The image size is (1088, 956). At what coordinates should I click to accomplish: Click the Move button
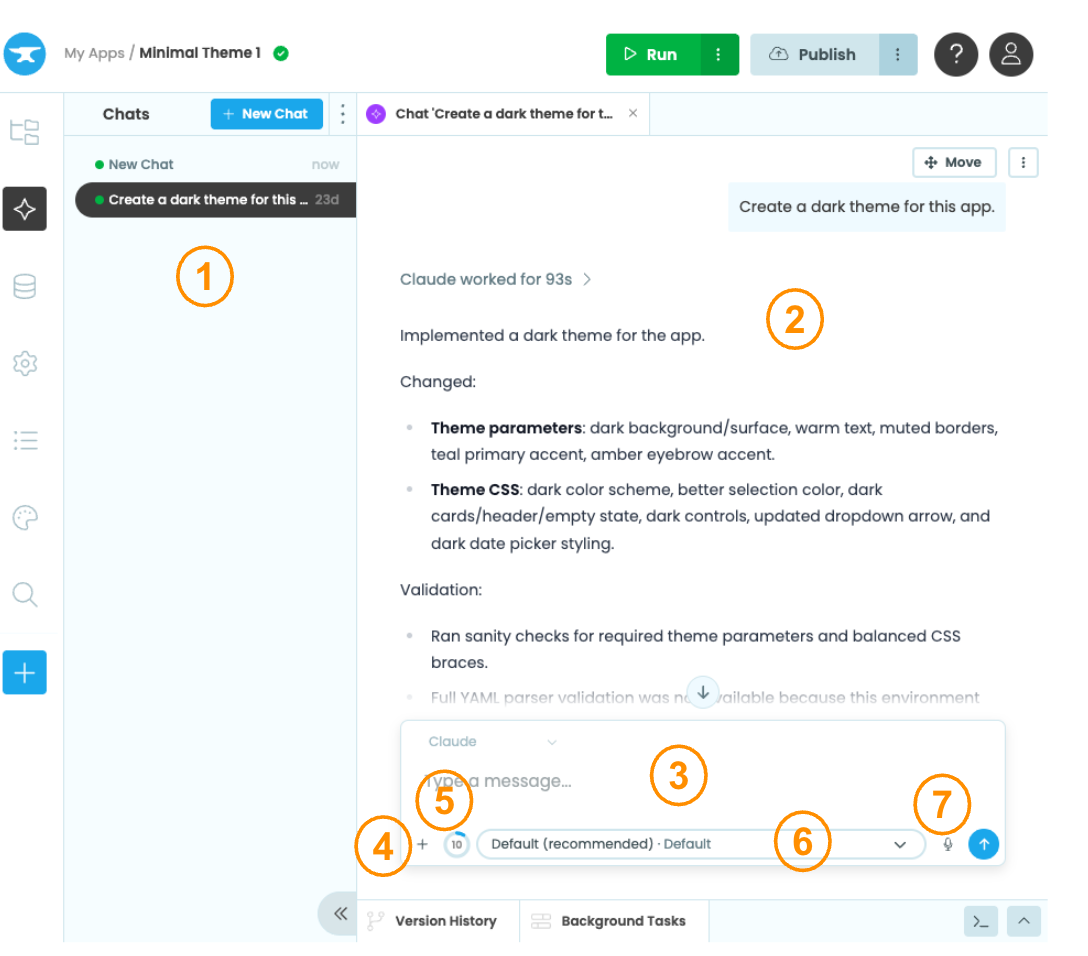pyautogui.click(x=954, y=162)
